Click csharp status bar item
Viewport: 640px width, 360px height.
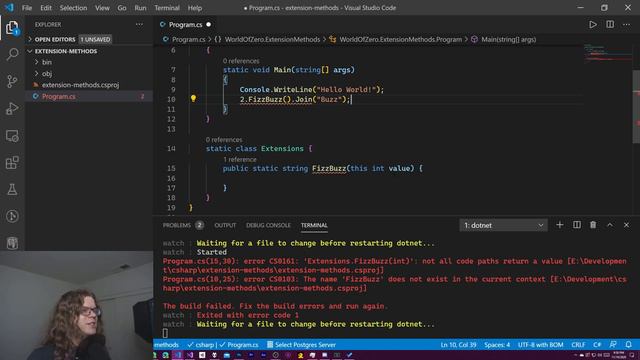[x=202, y=345]
